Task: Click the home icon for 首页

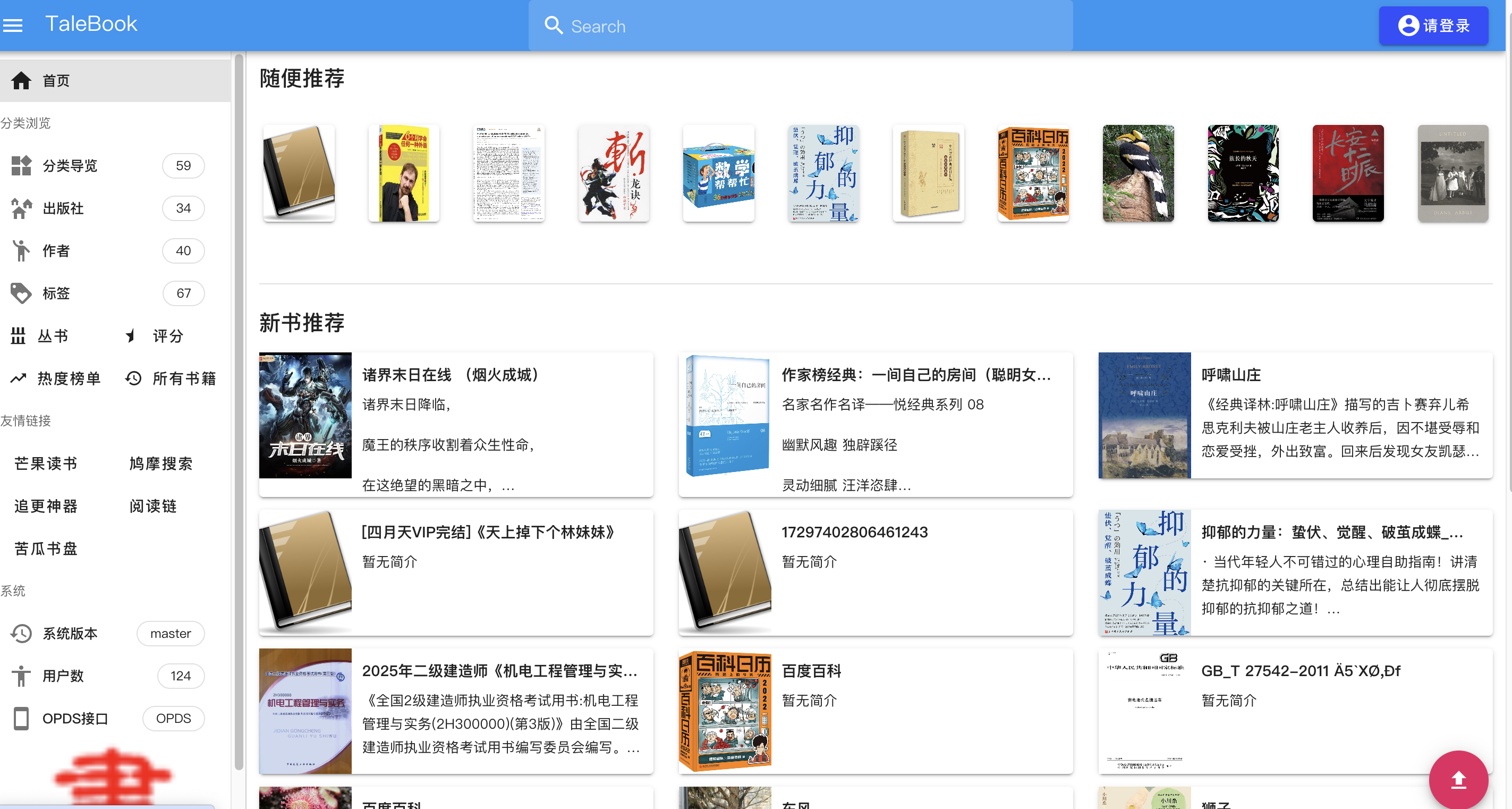Action: coord(21,80)
